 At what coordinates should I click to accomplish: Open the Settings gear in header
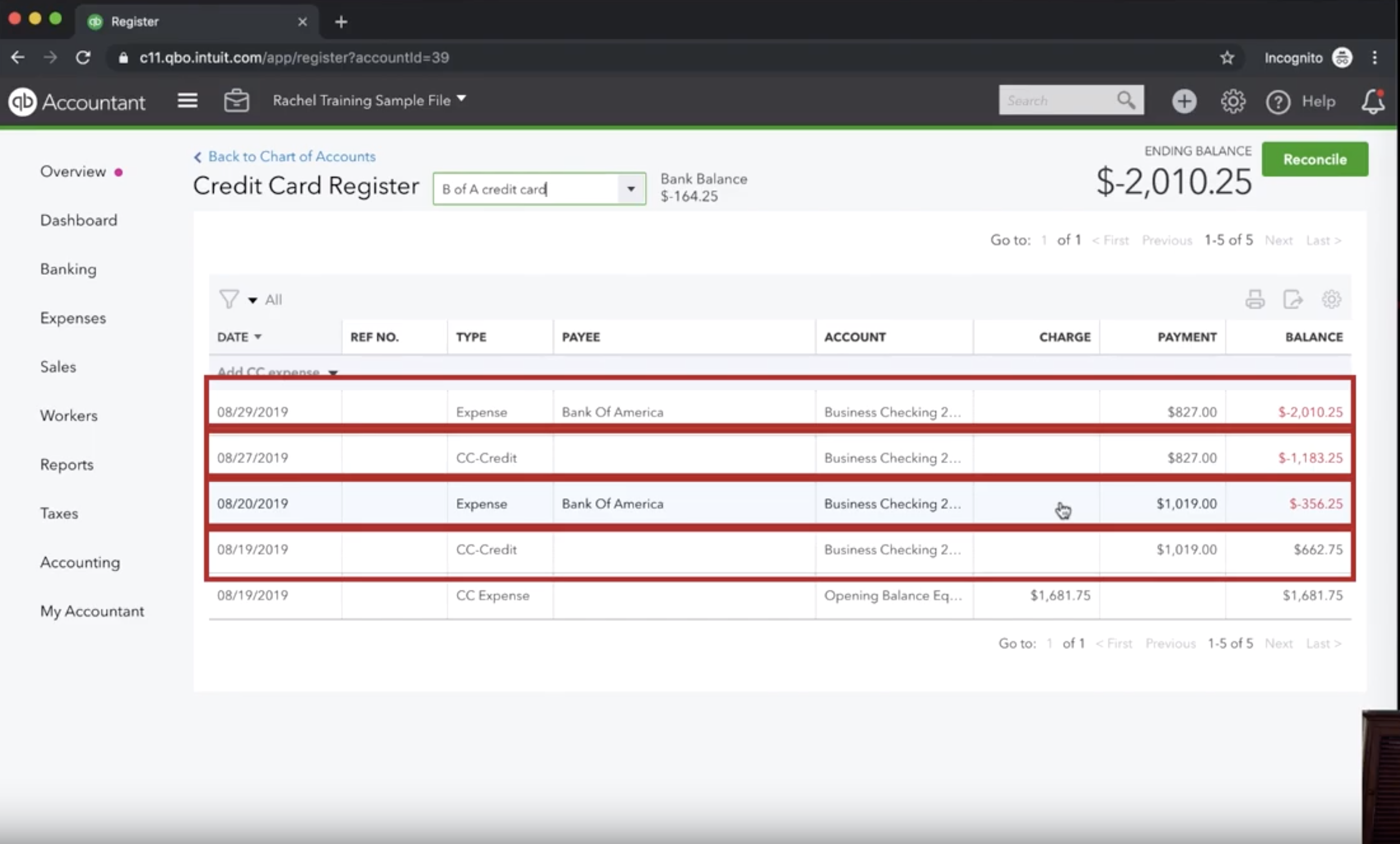point(1232,101)
